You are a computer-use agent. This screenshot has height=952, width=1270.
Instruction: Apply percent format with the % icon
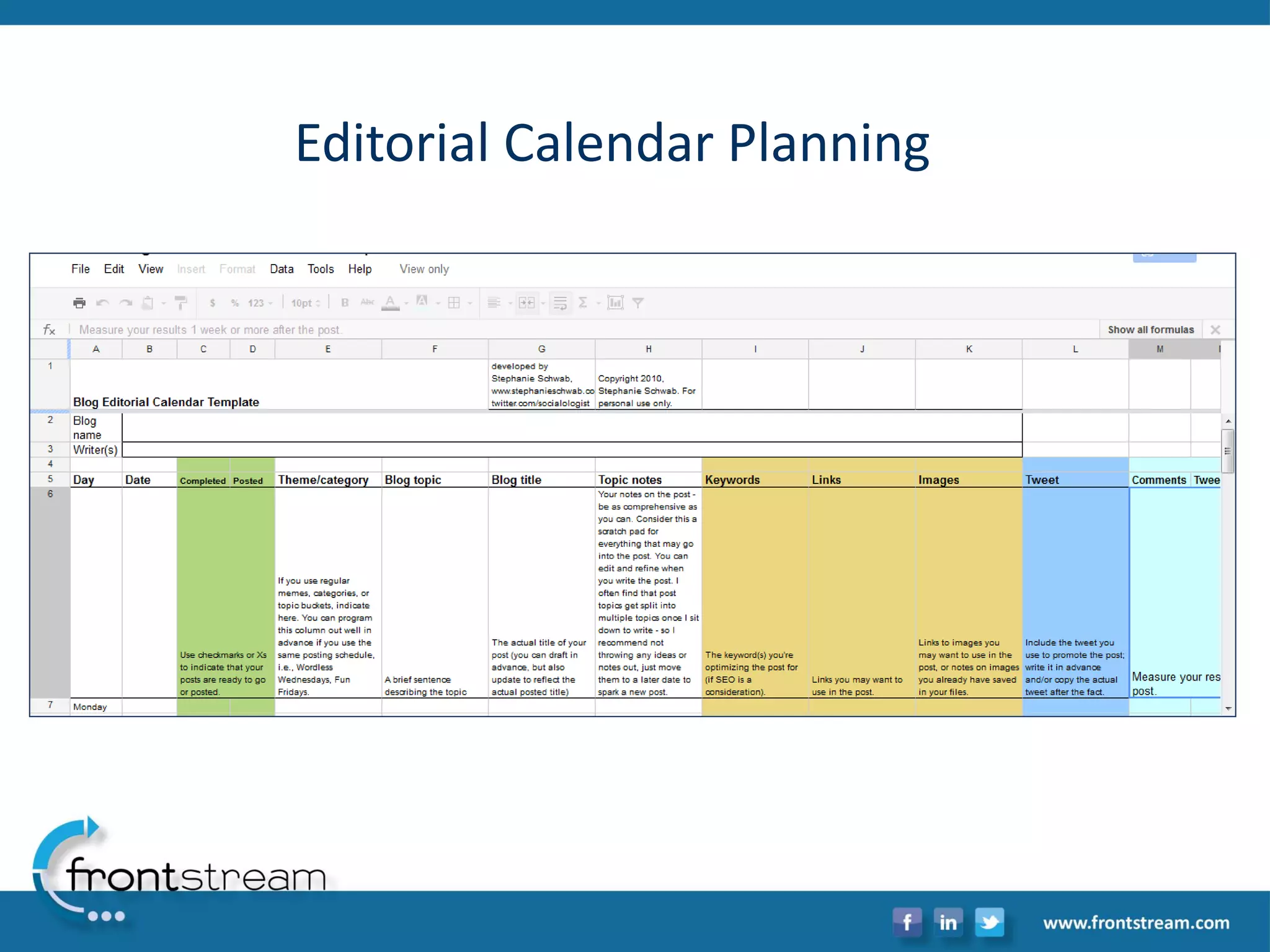pos(235,303)
